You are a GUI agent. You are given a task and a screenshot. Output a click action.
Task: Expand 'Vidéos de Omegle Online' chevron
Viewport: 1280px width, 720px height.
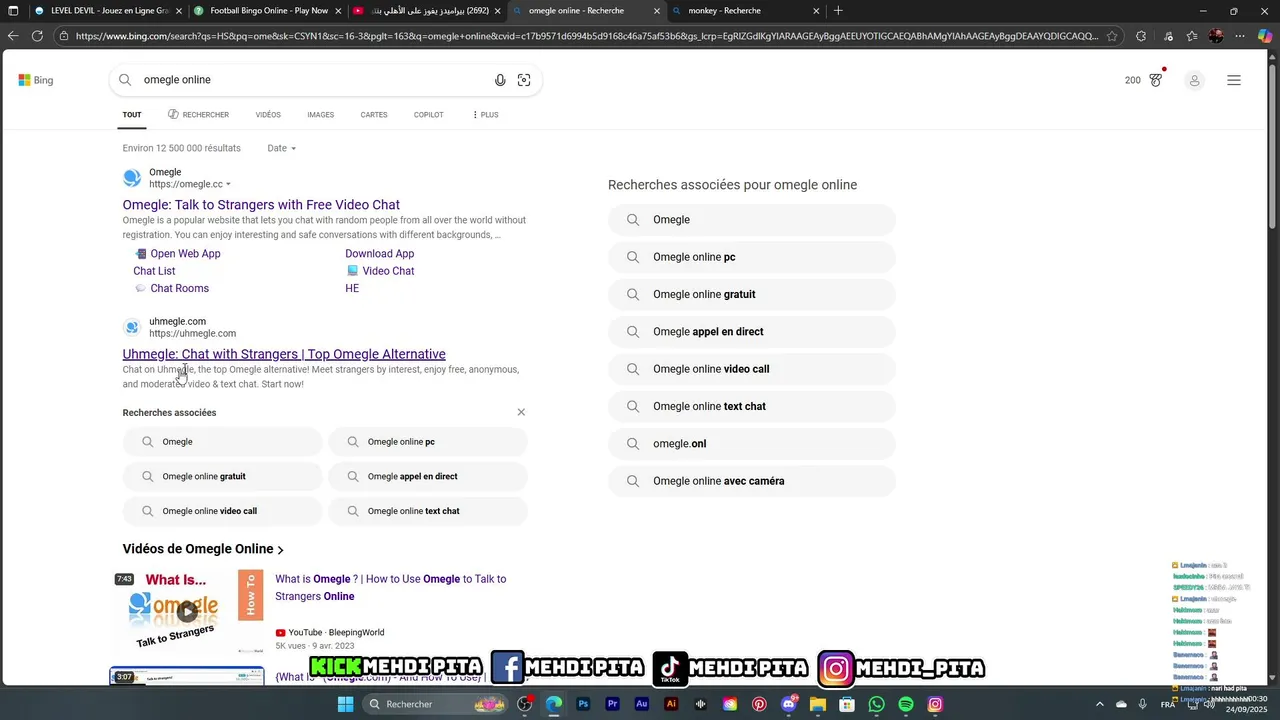281,550
